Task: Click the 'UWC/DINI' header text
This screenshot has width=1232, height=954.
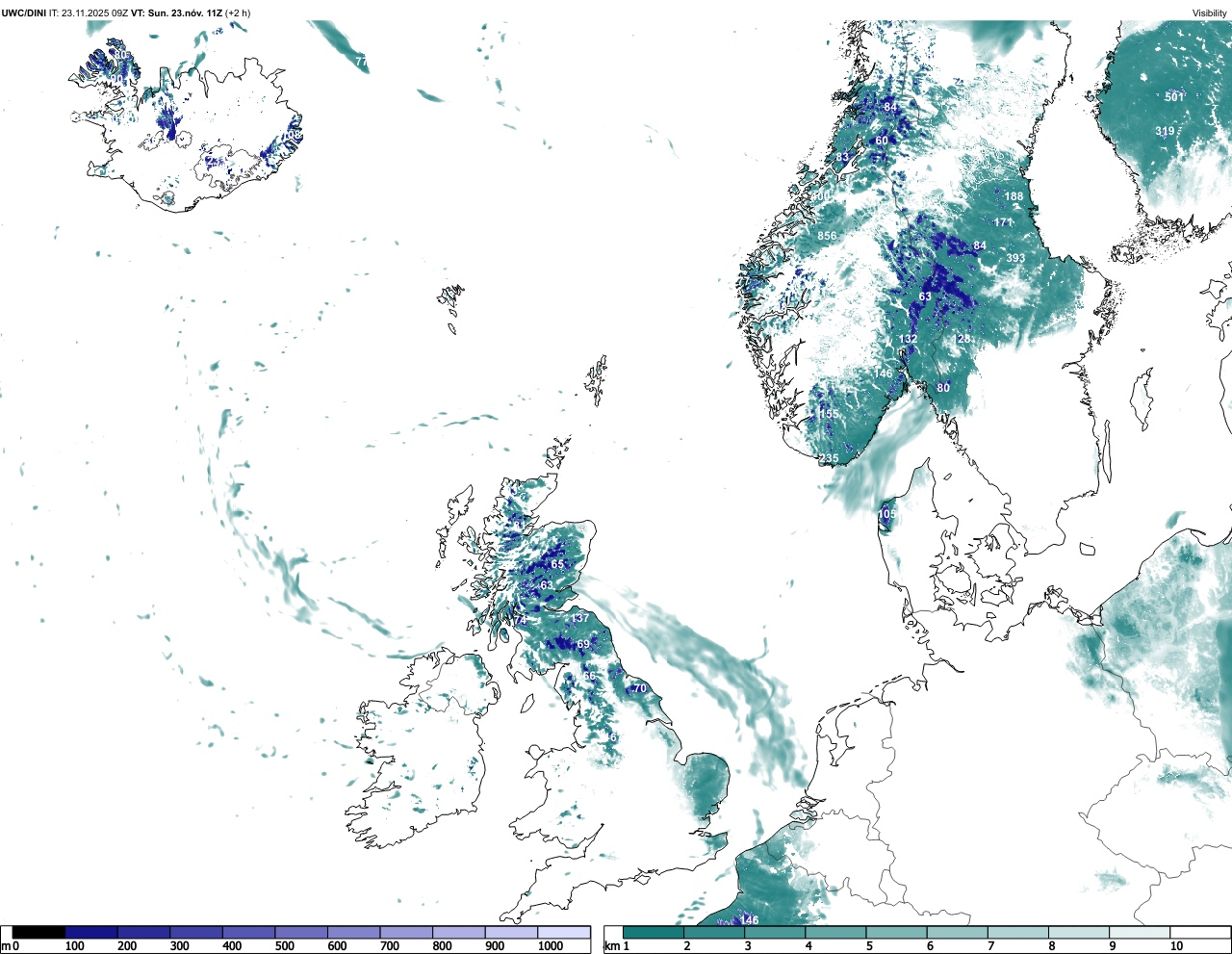Action: [x=24, y=13]
